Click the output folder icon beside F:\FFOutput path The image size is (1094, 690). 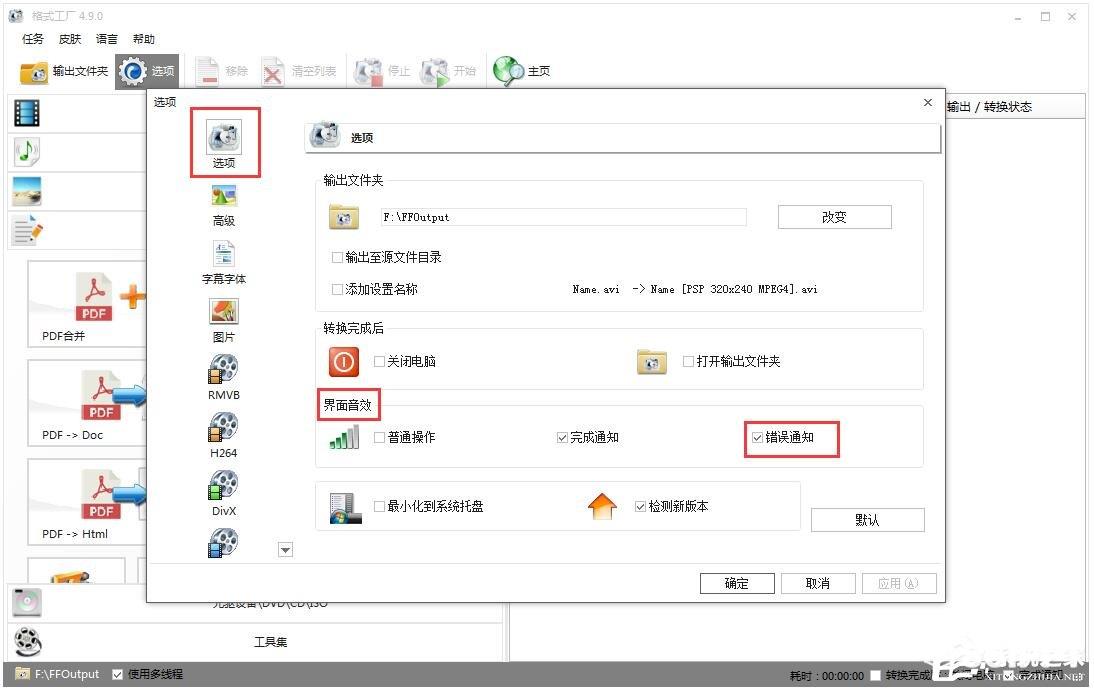click(x=344, y=218)
